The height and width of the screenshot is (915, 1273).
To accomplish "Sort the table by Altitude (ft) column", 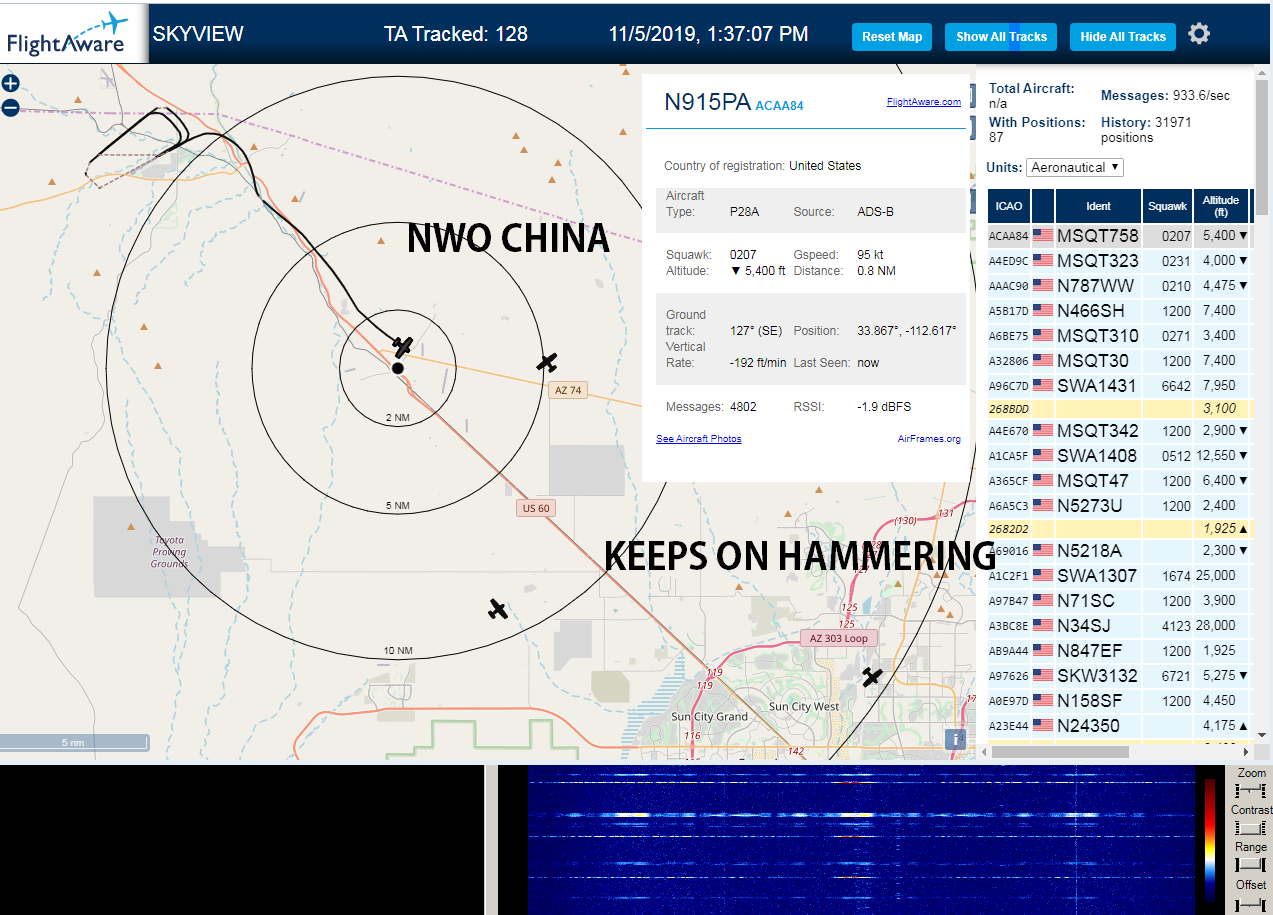I will (1221, 206).
